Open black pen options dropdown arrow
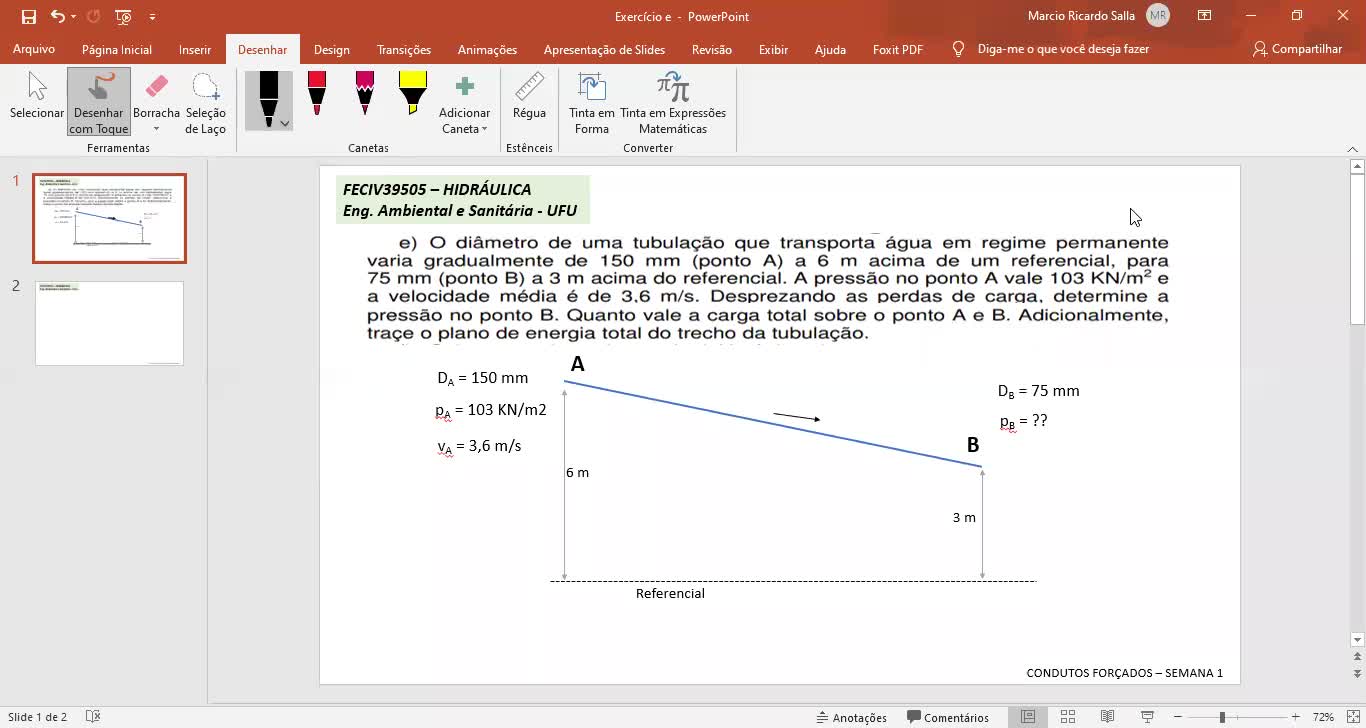Viewport: 1366px width, 728px height. pos(285,124)
